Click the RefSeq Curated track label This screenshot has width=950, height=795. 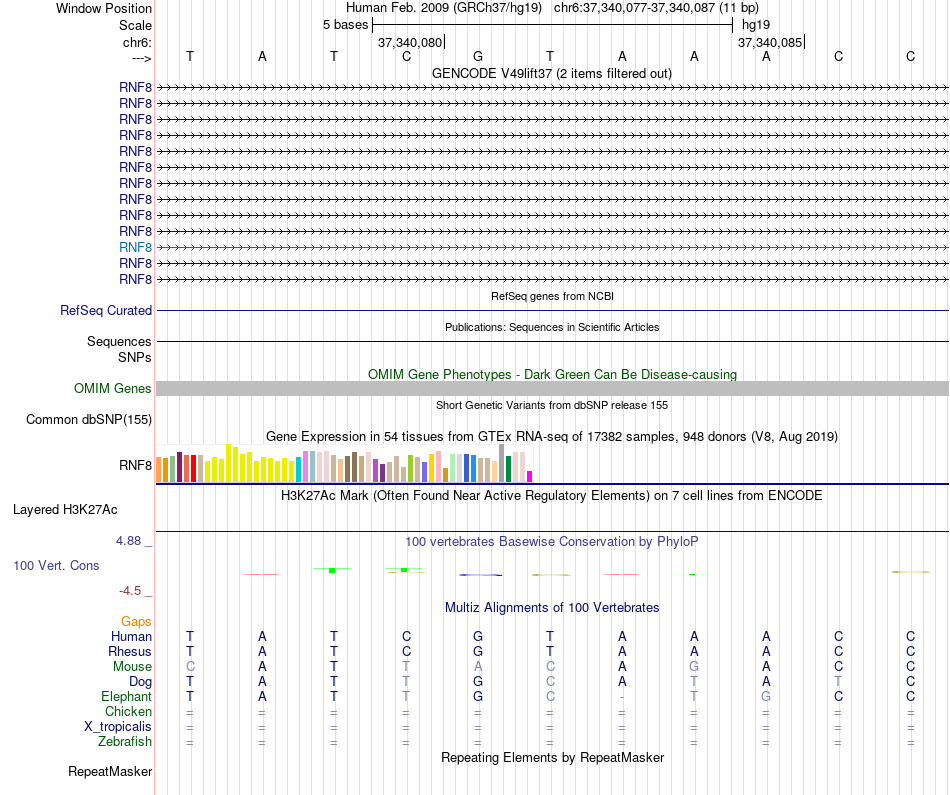(105, 310)
